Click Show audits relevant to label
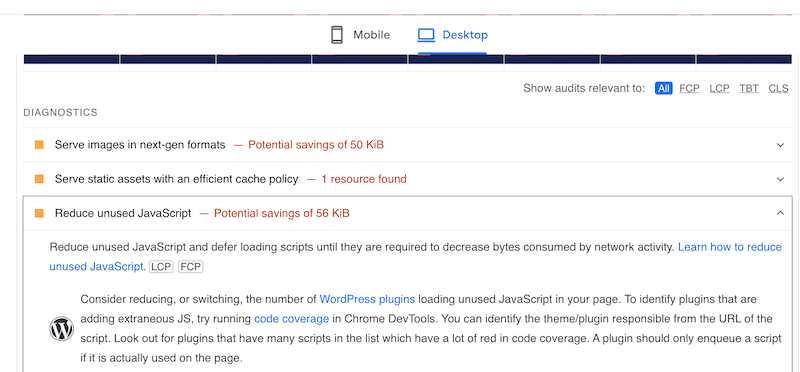 tap(584, 88)
